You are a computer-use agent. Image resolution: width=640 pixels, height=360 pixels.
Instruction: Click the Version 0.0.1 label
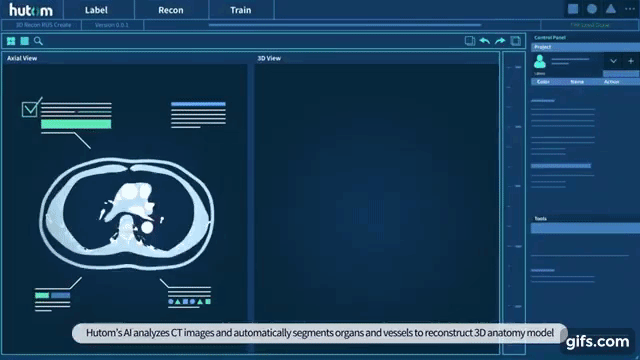coord(111,25)
